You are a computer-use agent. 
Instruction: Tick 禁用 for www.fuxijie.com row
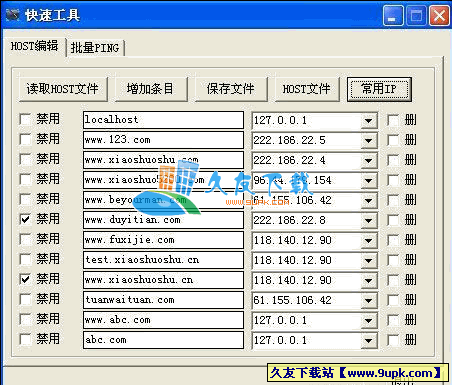[25, 239]
